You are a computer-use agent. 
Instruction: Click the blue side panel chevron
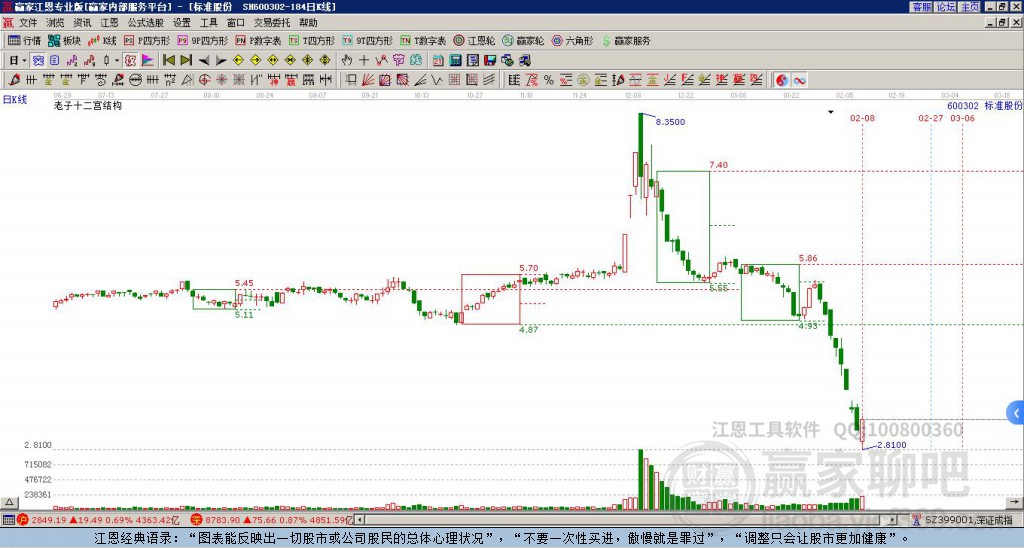click(1016, 413)
